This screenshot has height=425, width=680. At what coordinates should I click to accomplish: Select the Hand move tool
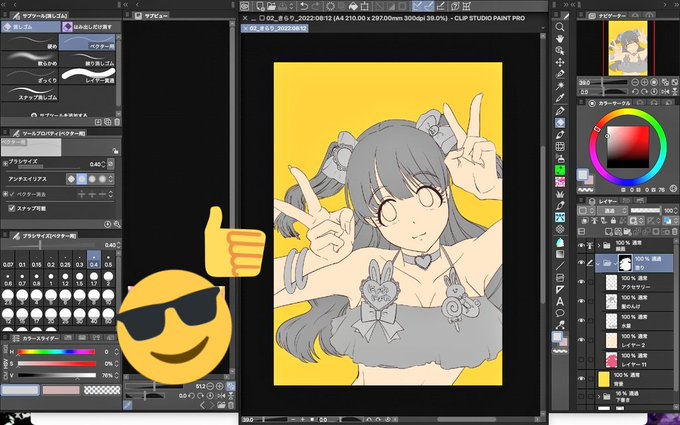(x=560, y=39)
